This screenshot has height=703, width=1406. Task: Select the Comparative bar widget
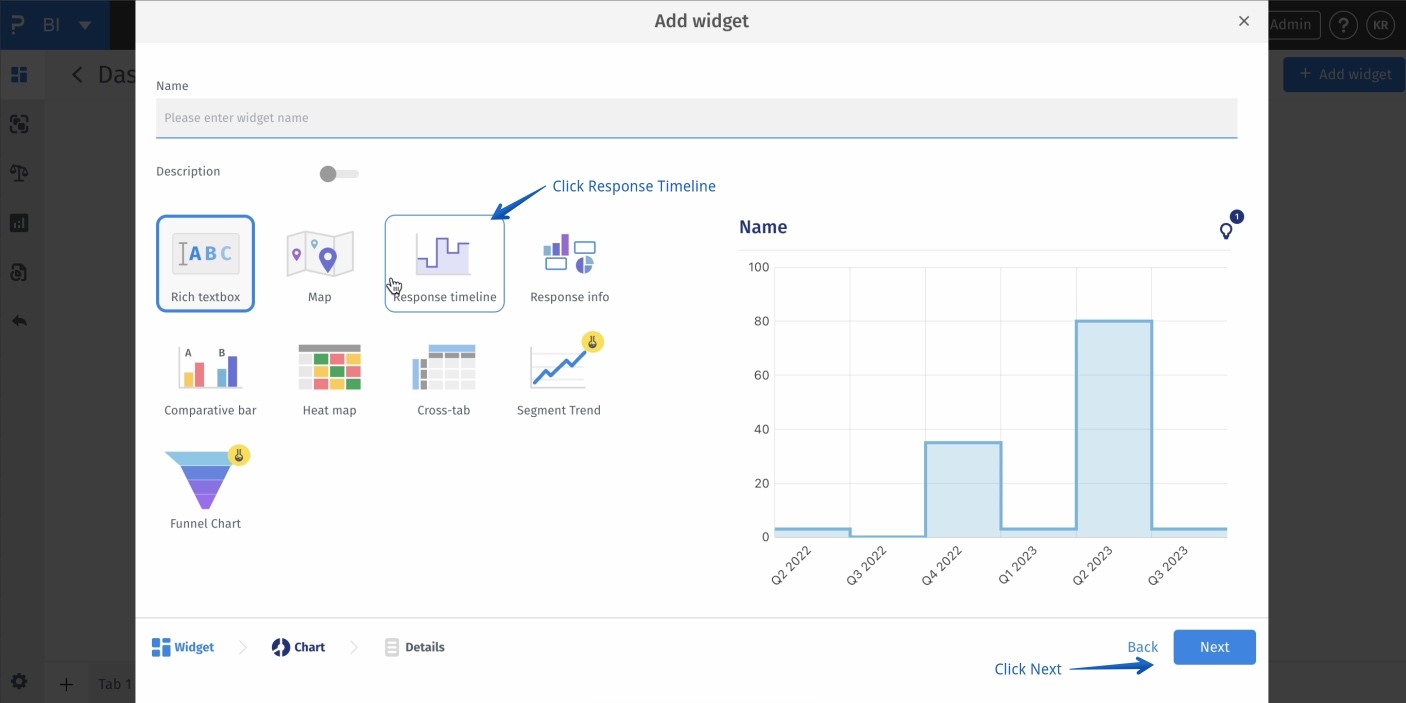click(x=210, y=380)
